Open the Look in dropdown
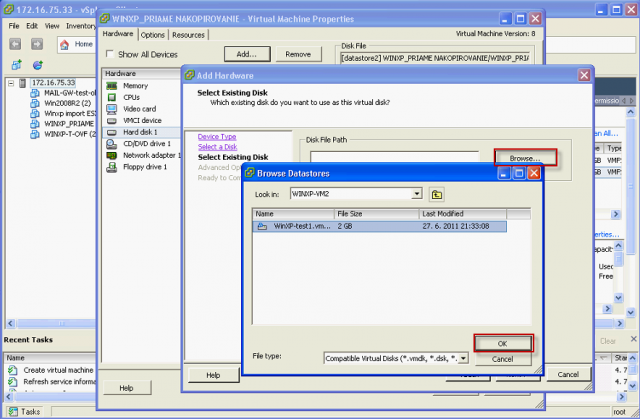Image resolution: width=640 pixels, height=419 pixels. [x=416, y=193]
